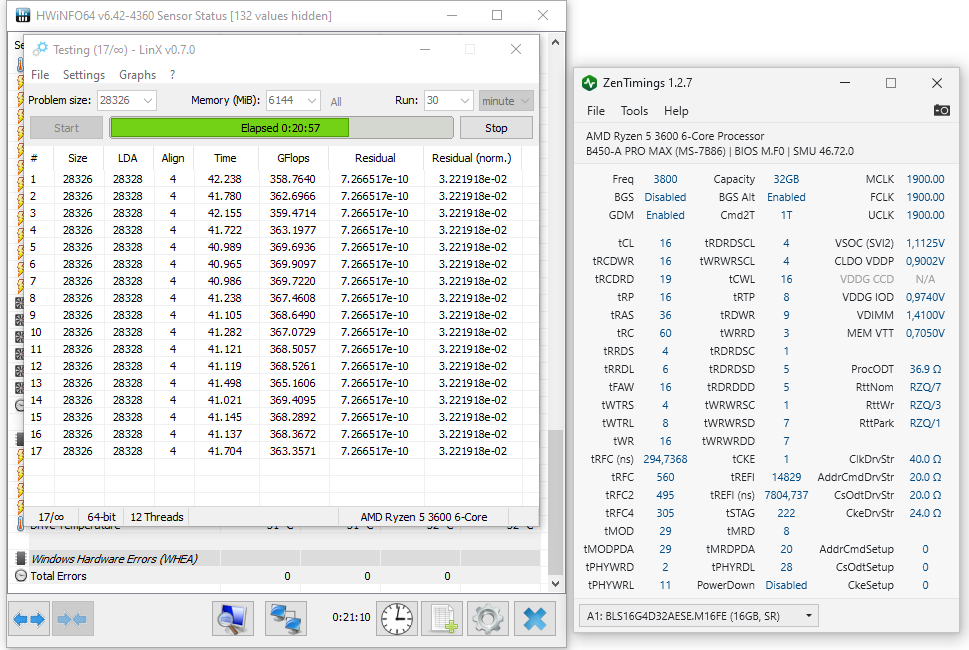Click the HWiNFO64 title bar app icon
The image size is (969, 650).
coord(22,15)
